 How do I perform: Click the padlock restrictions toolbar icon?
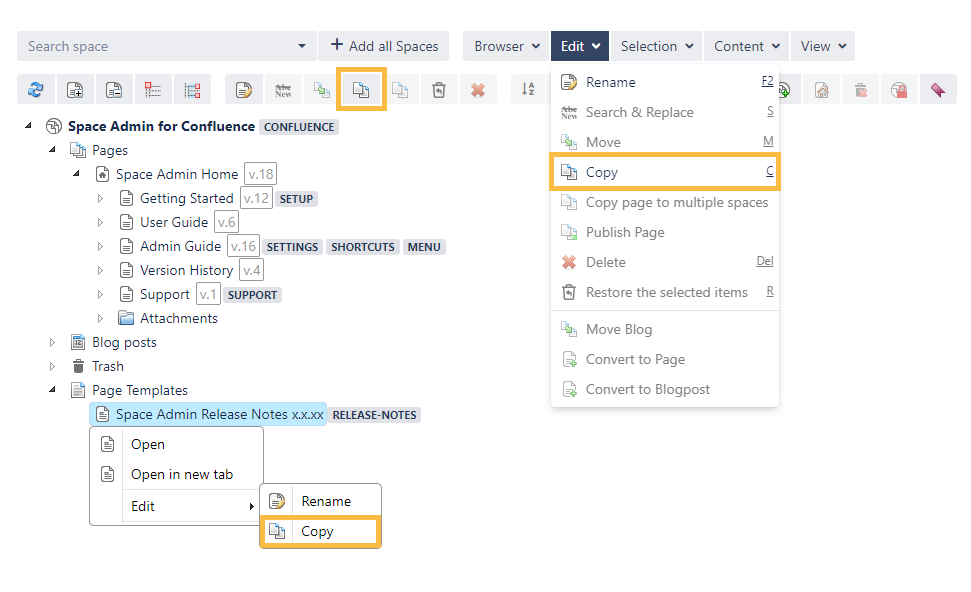(899, 90)
